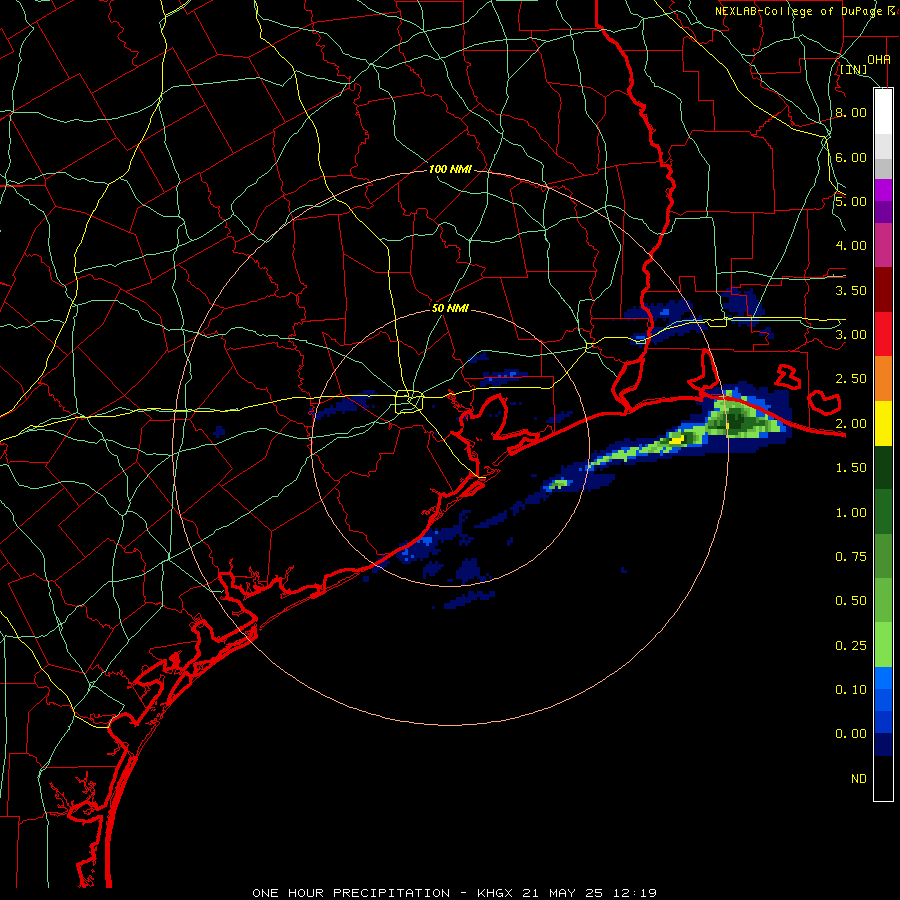Click the 3.00 scale label
Screen dimensions: 900x900
(851, 335)
